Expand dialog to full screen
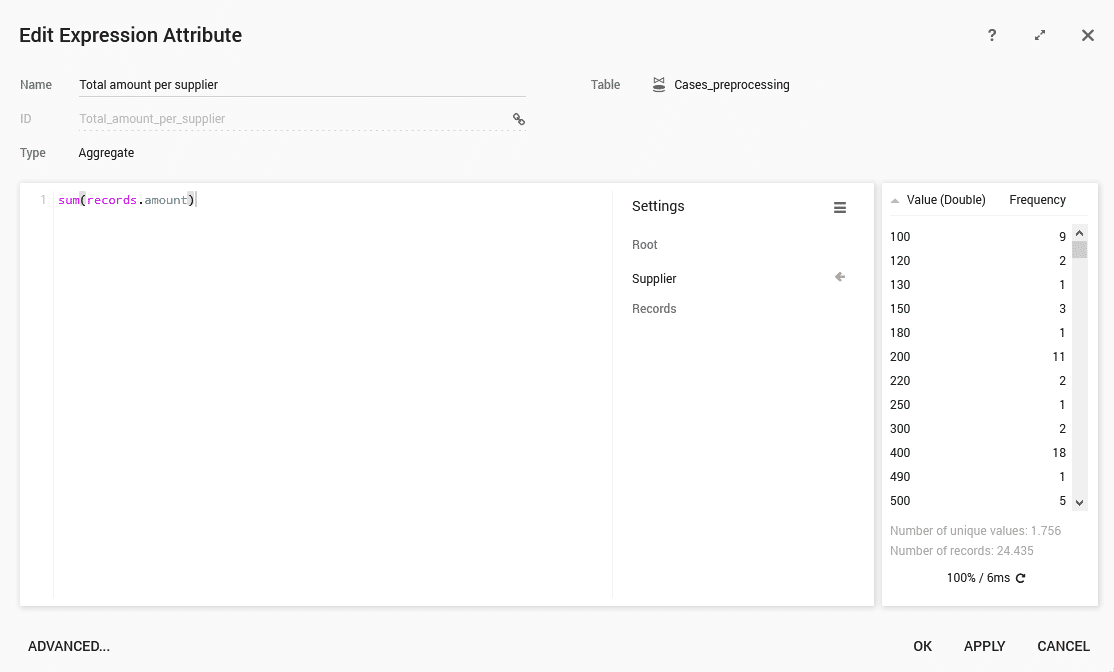The image size is (1114, 672). 1040,35
